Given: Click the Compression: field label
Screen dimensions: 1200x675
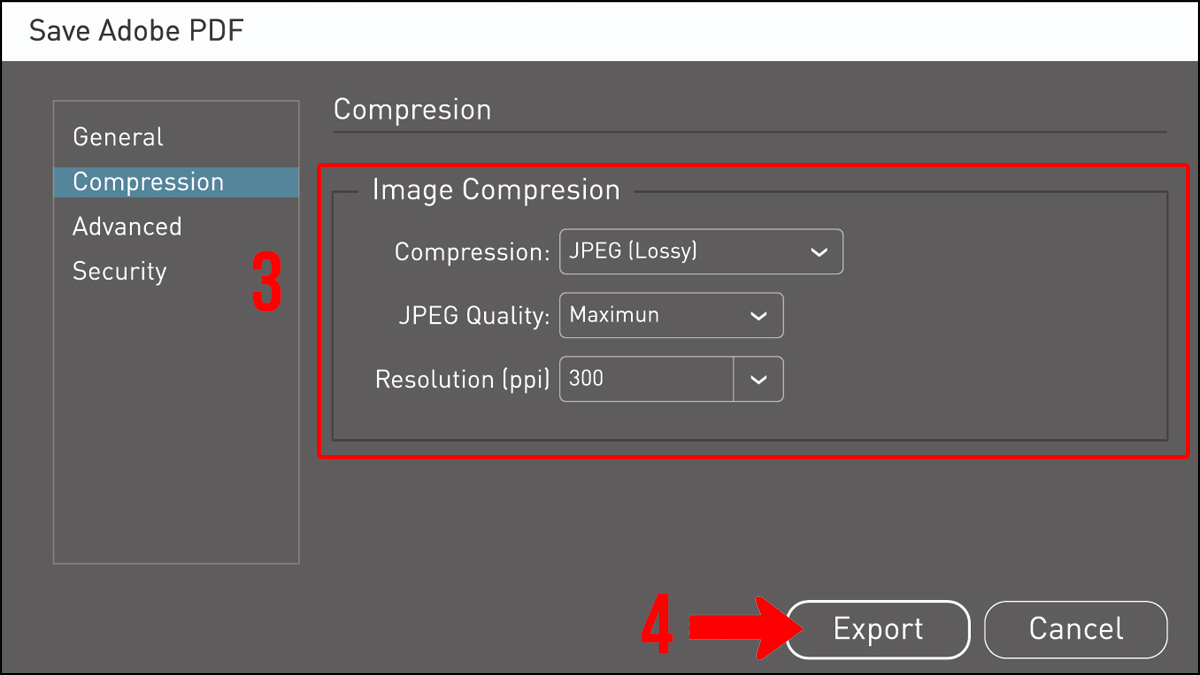Looking at the screenshot, I should click(473, 253).
